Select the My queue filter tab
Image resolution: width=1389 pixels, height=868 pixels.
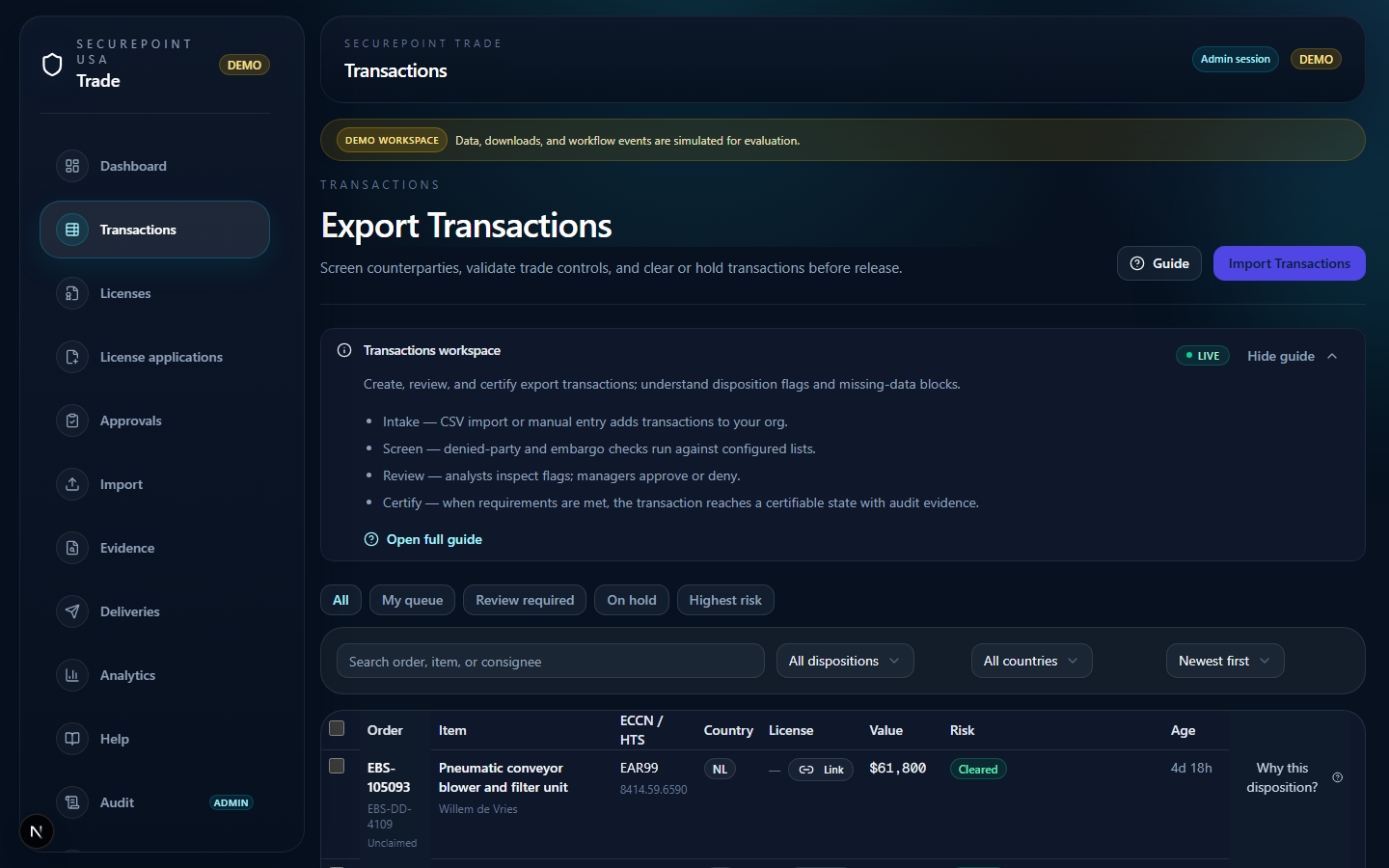[x=413, y=600]
